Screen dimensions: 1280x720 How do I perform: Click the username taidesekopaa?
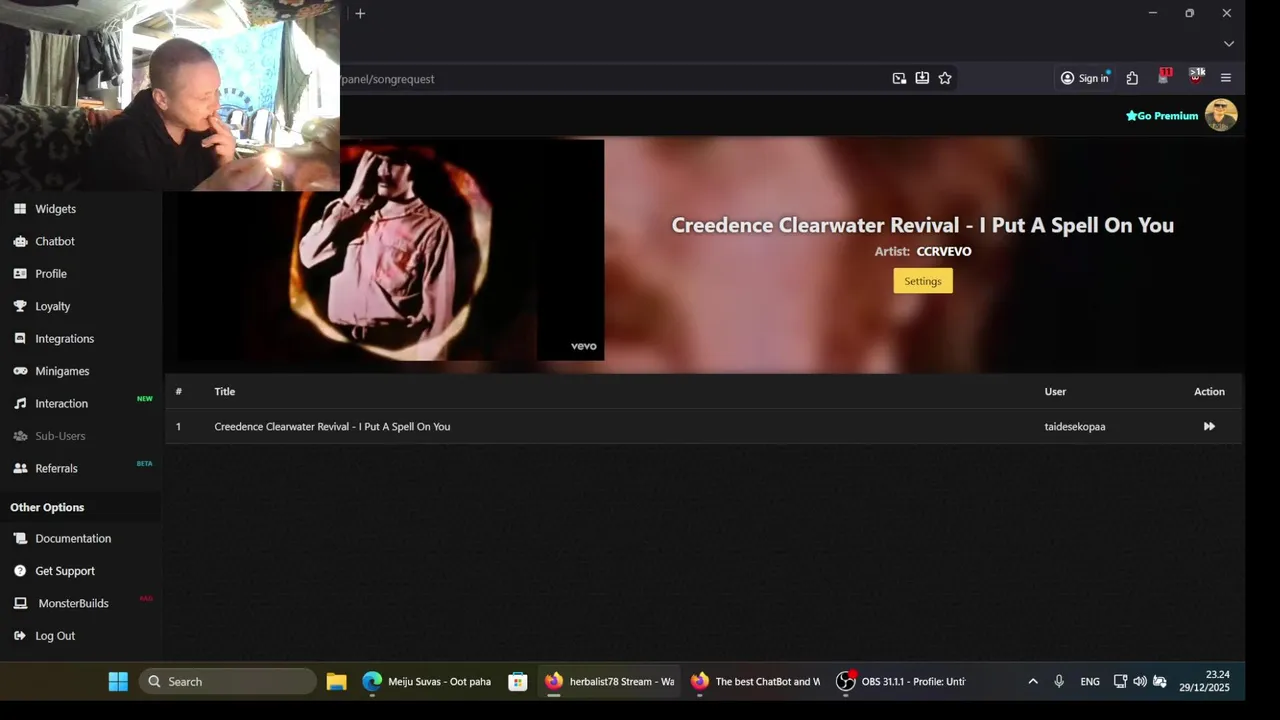[x=1075, y=427]
